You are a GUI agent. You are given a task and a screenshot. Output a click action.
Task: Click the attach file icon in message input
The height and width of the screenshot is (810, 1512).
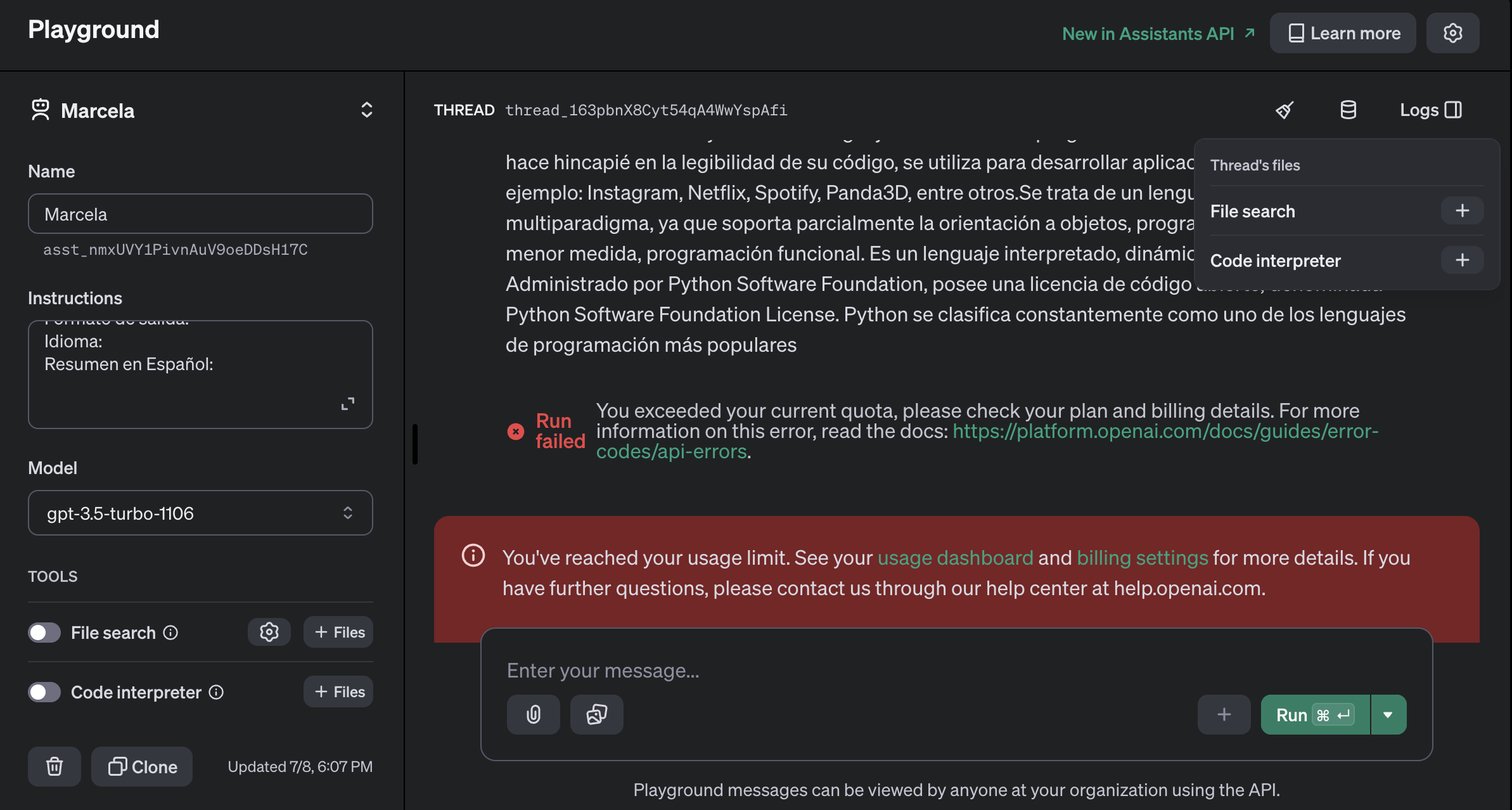(532, 714)
